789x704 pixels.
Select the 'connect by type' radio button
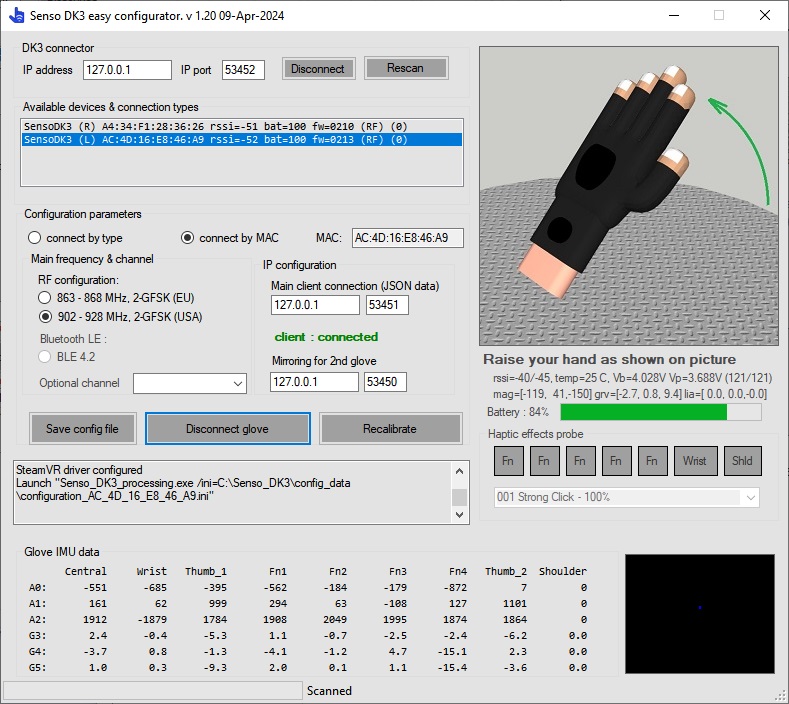(x=34, y=238)
